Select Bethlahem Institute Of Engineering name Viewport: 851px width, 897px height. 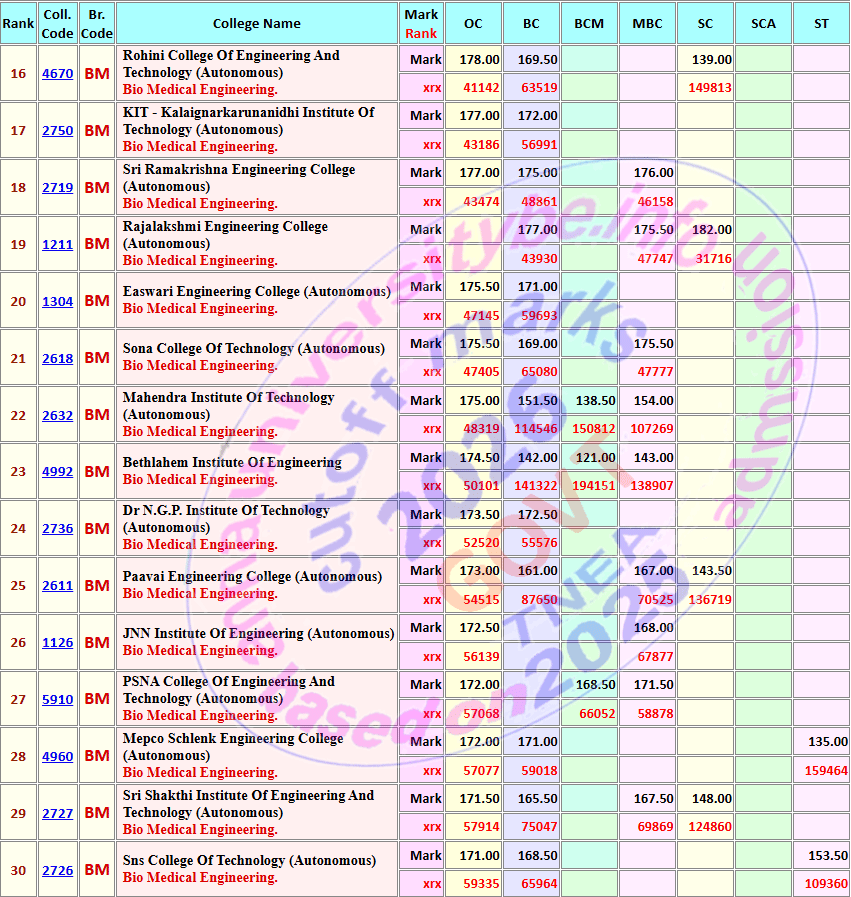coord(232,462)
